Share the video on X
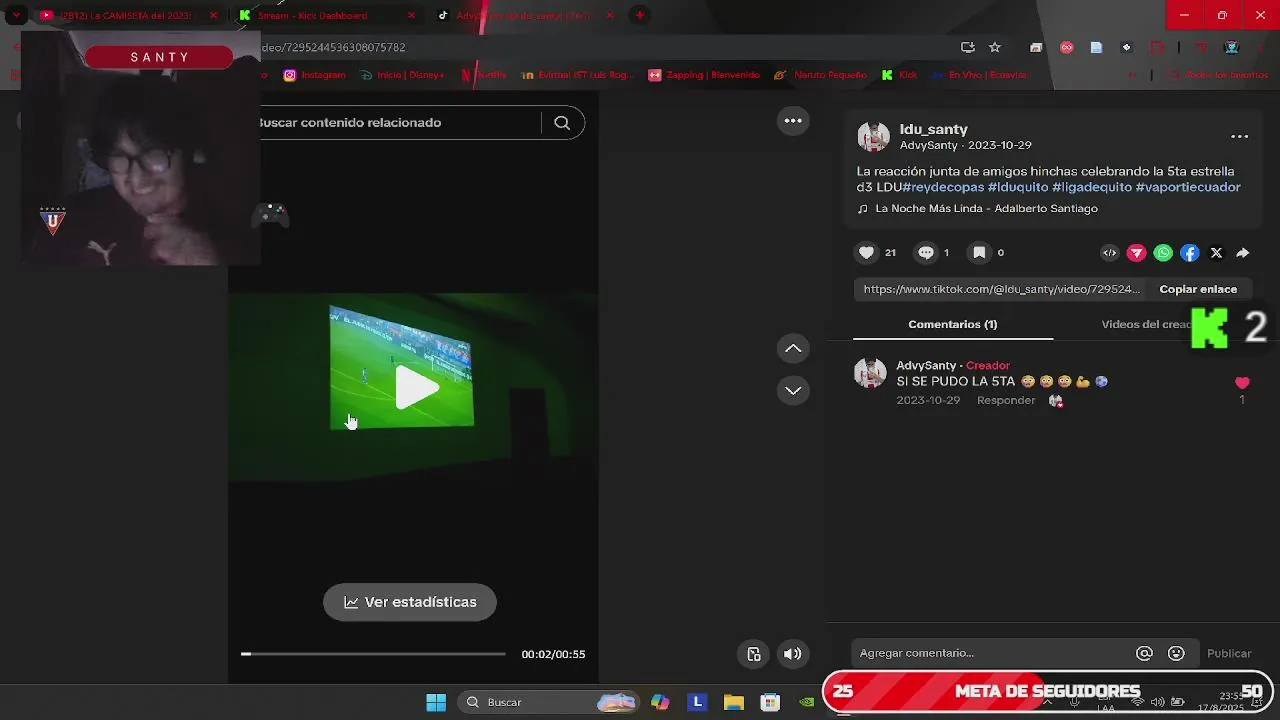The width and height of the screenshot is (1280, 720). tap(1216, 253)
